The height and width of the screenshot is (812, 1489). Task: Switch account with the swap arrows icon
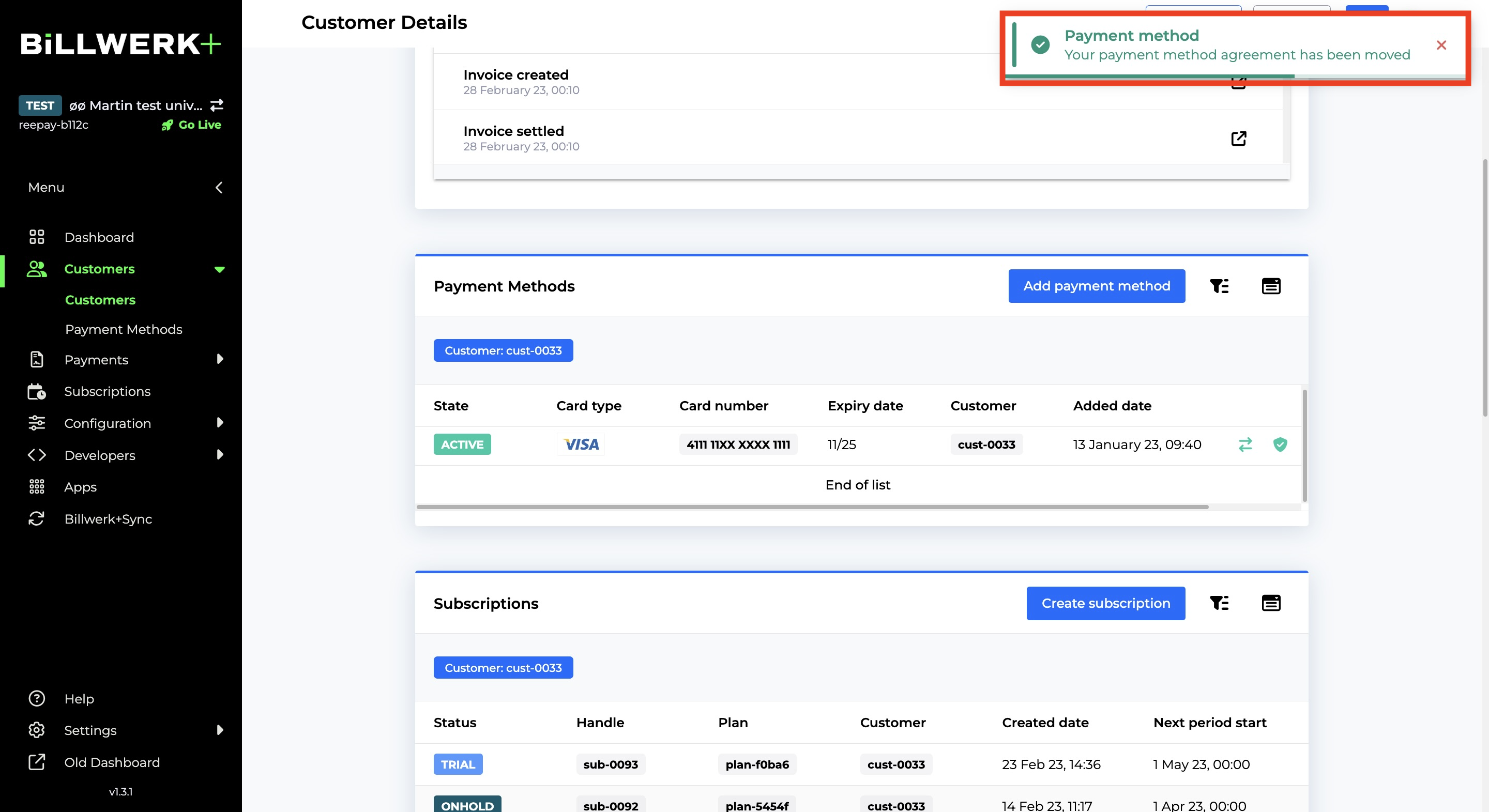tap(217, 105)
